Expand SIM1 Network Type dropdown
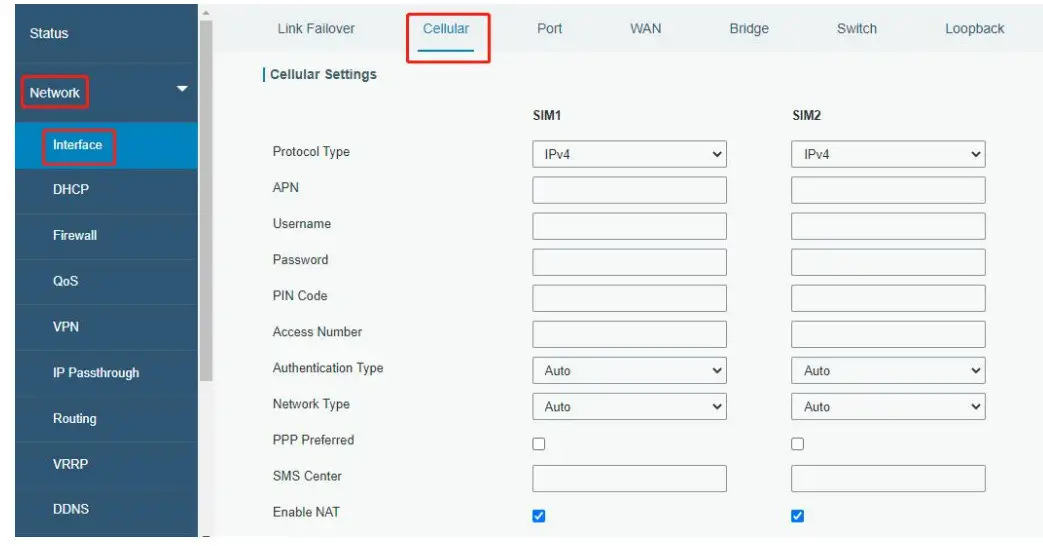 coord(629,407)
